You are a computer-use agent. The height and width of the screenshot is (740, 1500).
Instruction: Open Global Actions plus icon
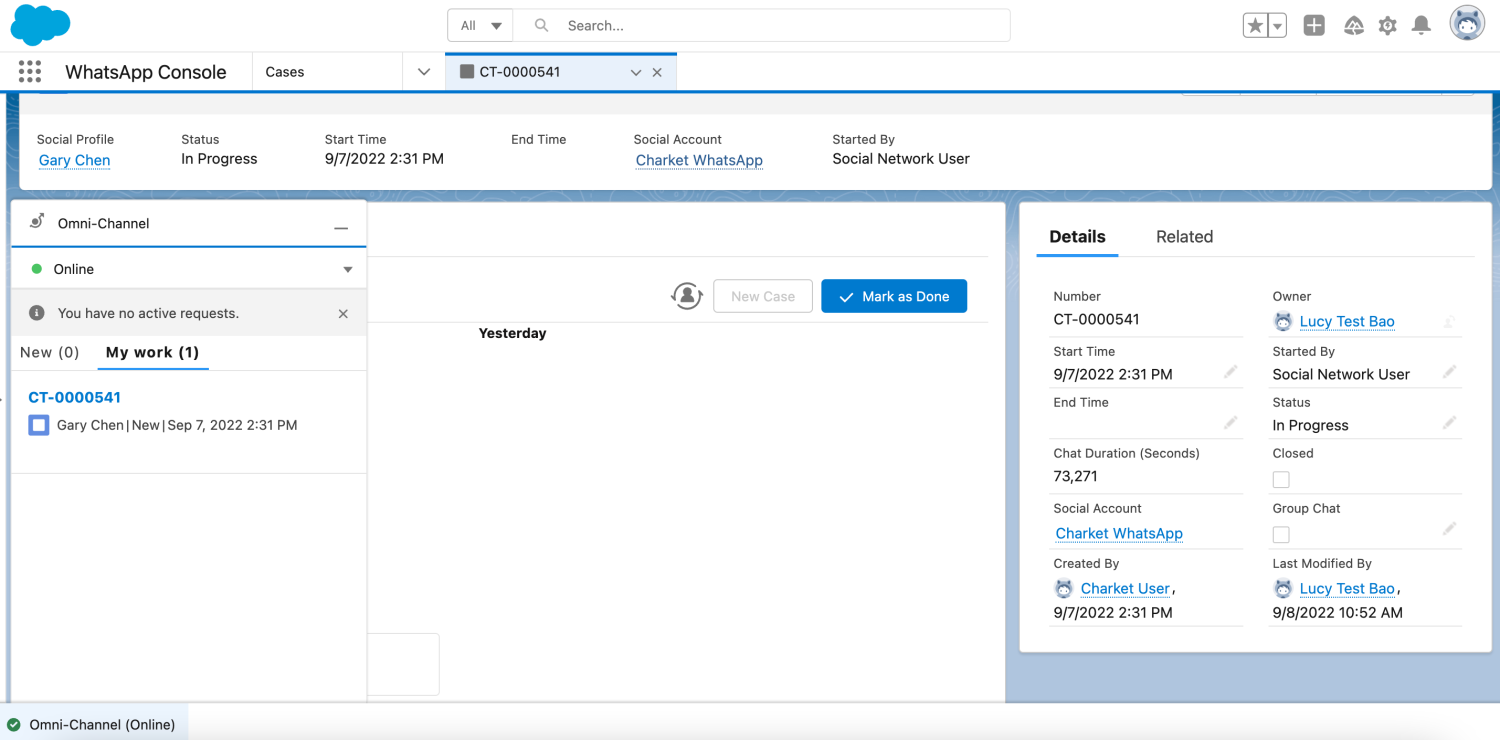click(x=1314, y=26)
